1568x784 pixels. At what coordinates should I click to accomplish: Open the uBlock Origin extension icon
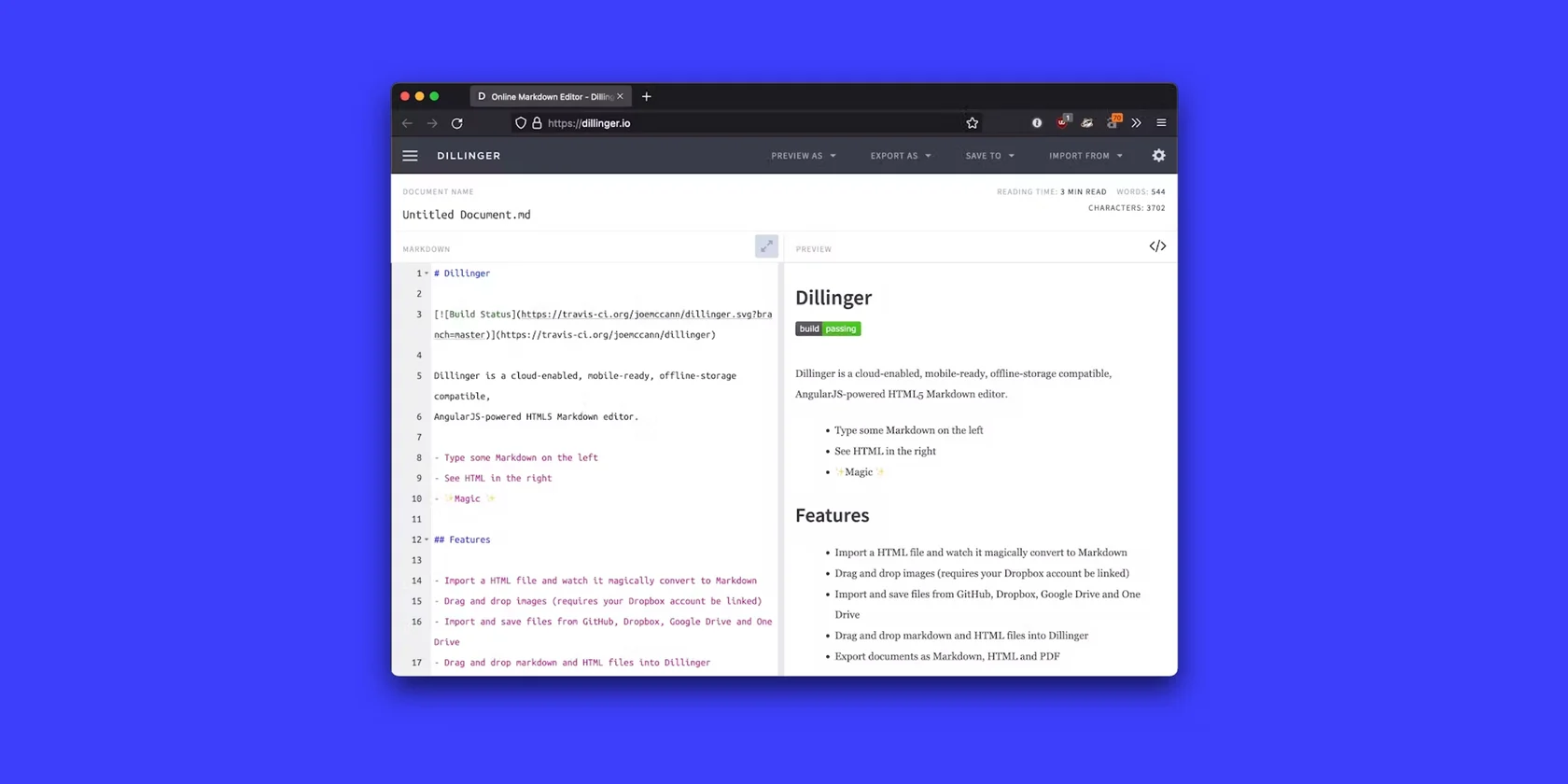(x=1062, y=122)
